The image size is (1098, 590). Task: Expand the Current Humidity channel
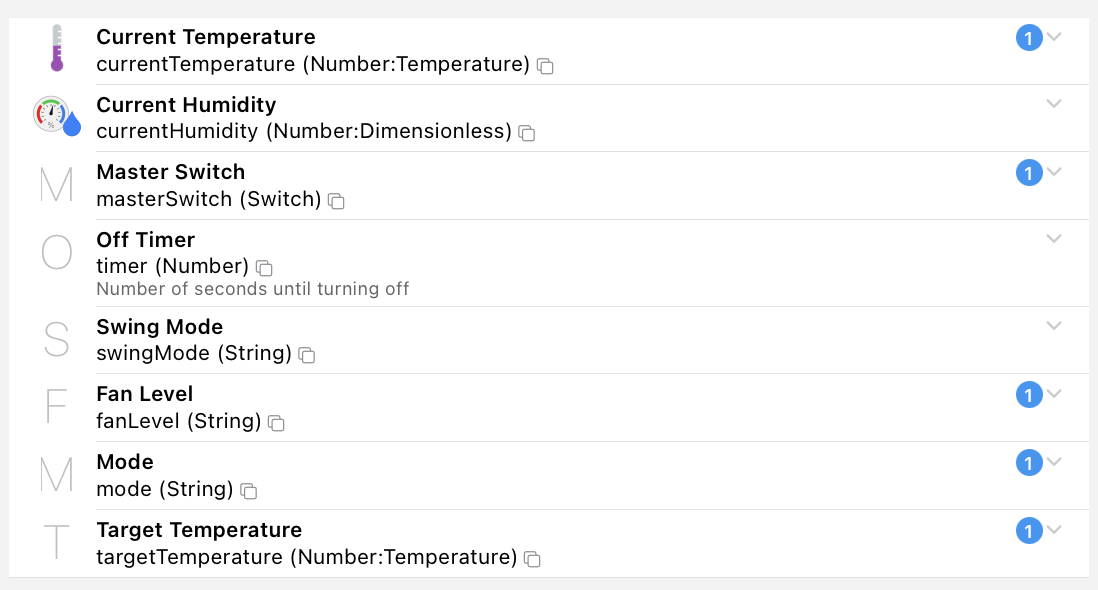[x=1054, y=103]
